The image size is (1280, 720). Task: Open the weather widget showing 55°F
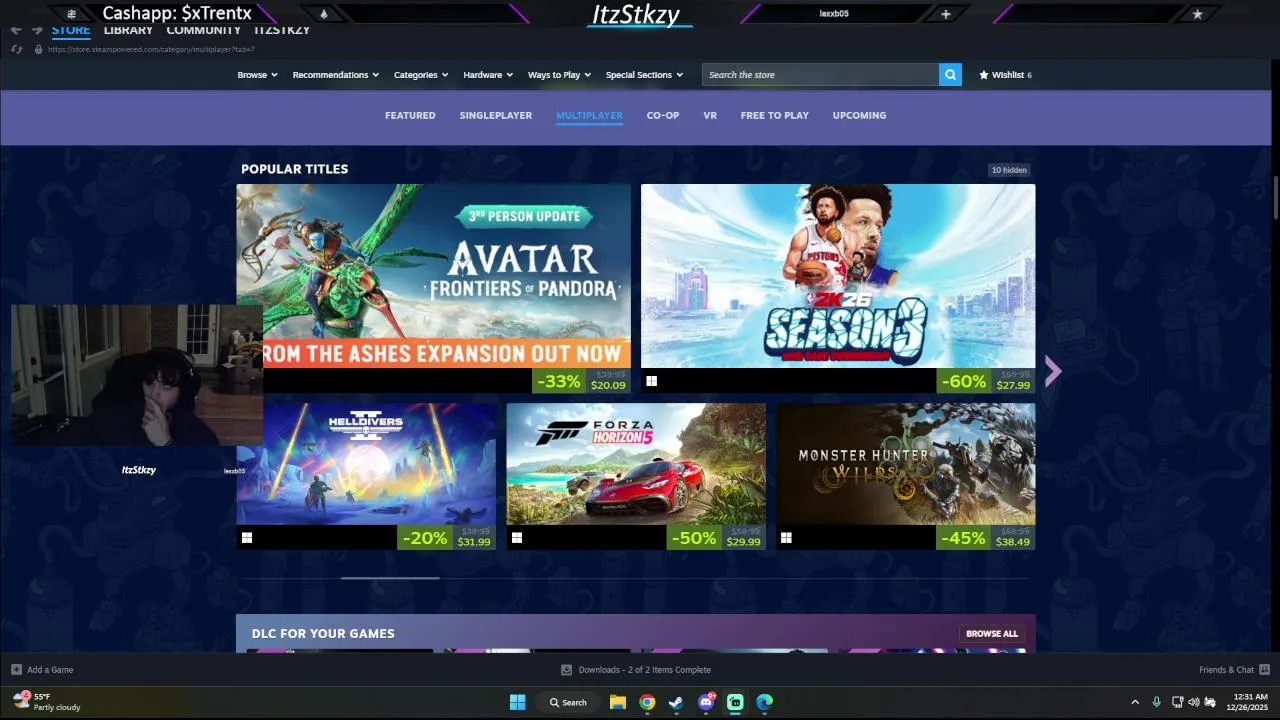pyautogui.click(x=46, y=702)
